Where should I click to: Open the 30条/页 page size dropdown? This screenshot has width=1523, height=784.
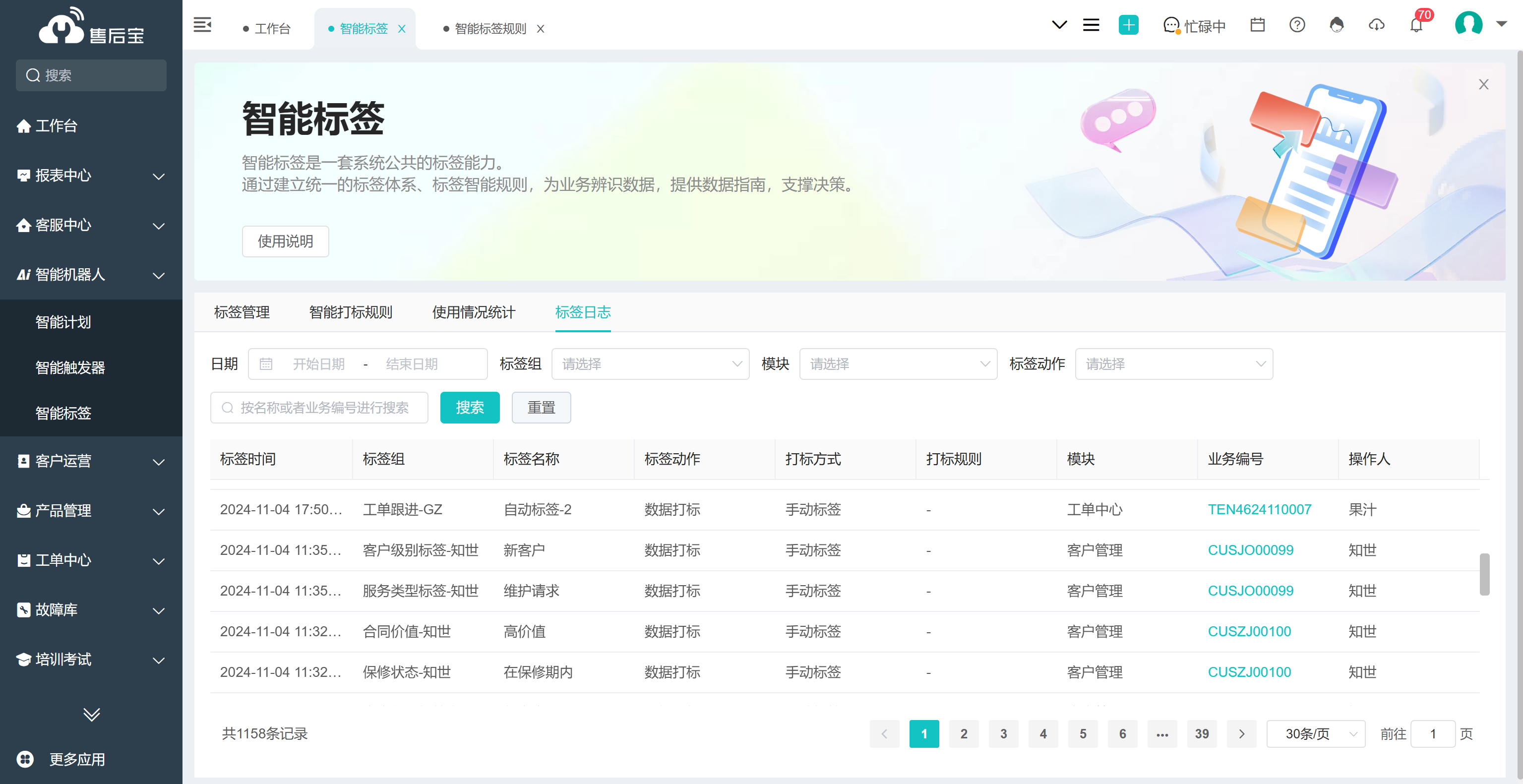coord(1316,734)
